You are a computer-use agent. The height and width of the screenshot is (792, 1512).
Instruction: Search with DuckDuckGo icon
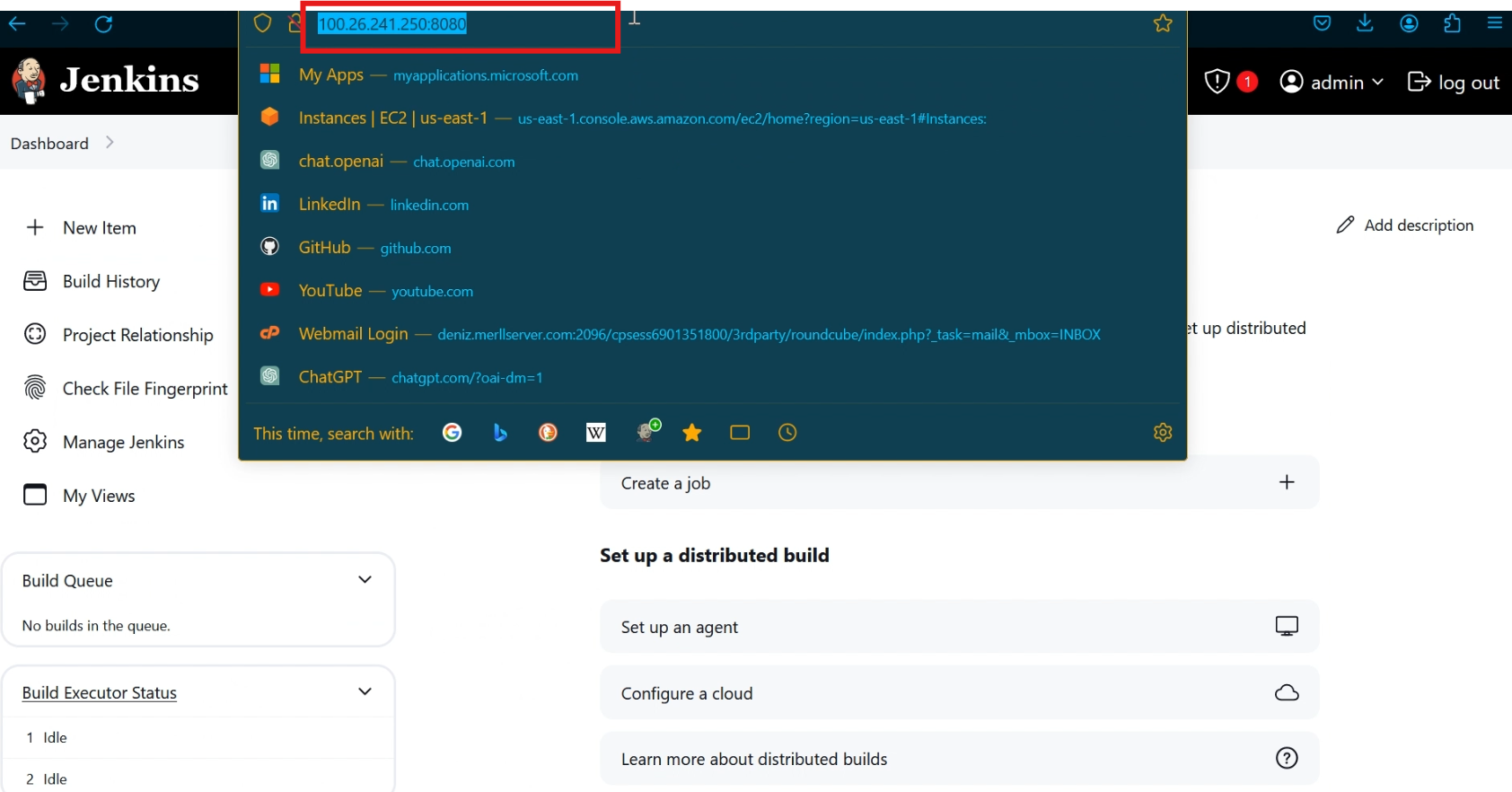(x=548, y=433)
